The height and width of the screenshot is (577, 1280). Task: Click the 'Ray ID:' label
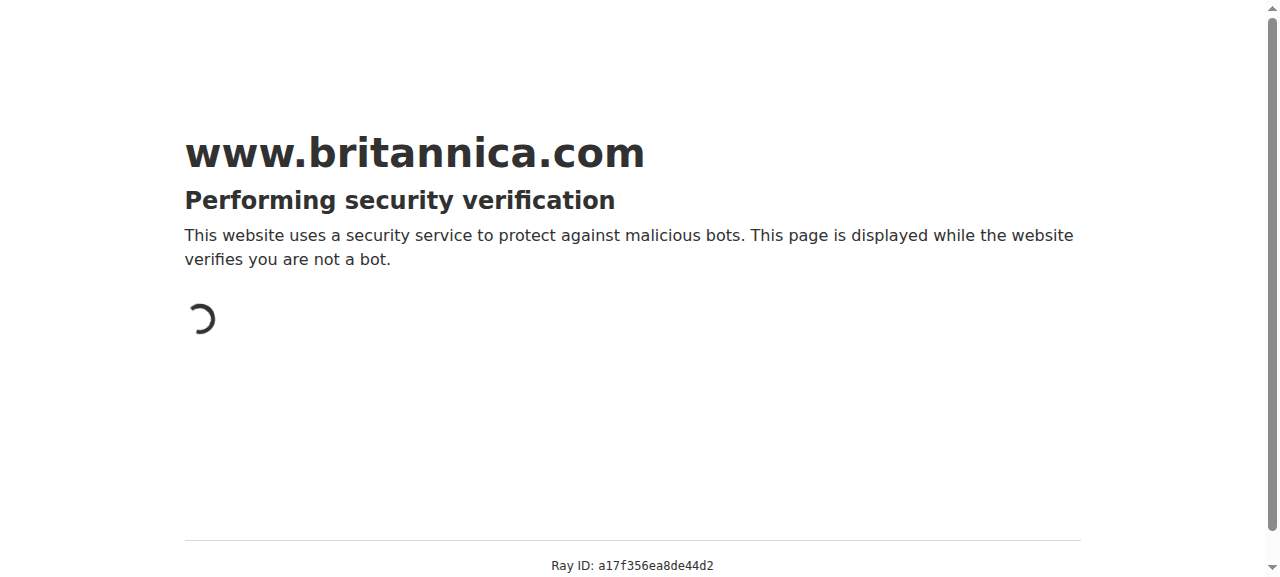pos(572,566)
